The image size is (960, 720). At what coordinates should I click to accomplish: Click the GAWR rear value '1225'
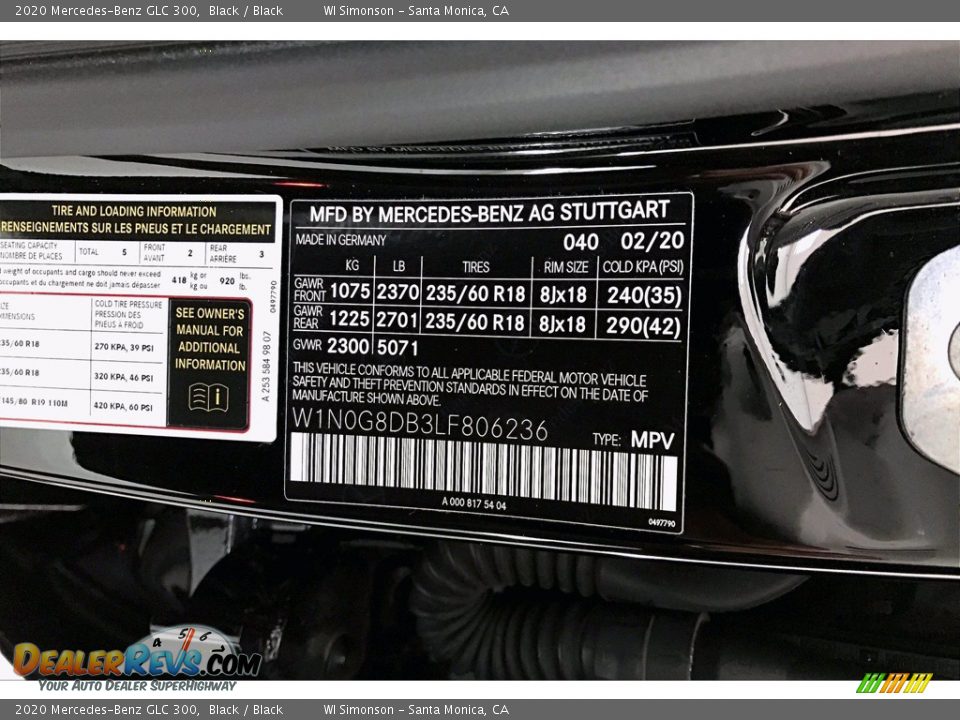349,318
